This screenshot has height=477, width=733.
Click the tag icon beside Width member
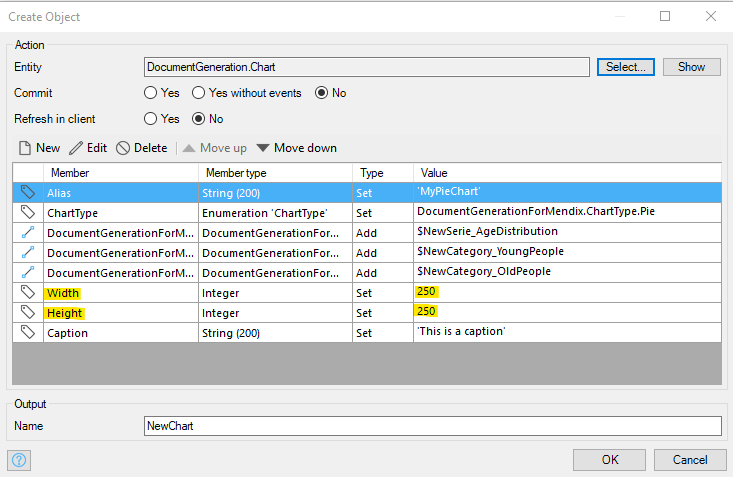(28, 292)
